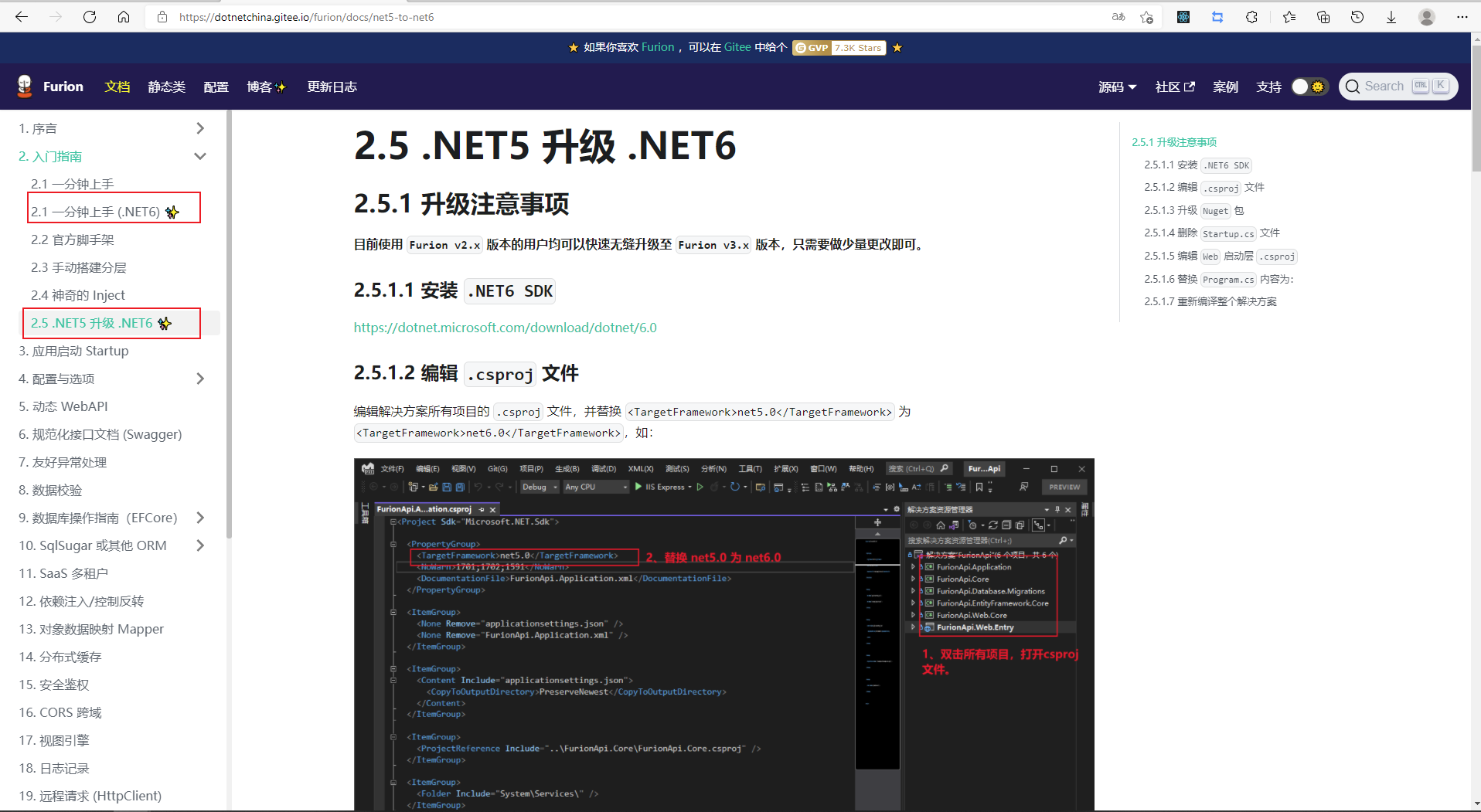
Task: View site information lock icon
Action: coord(162,17)
